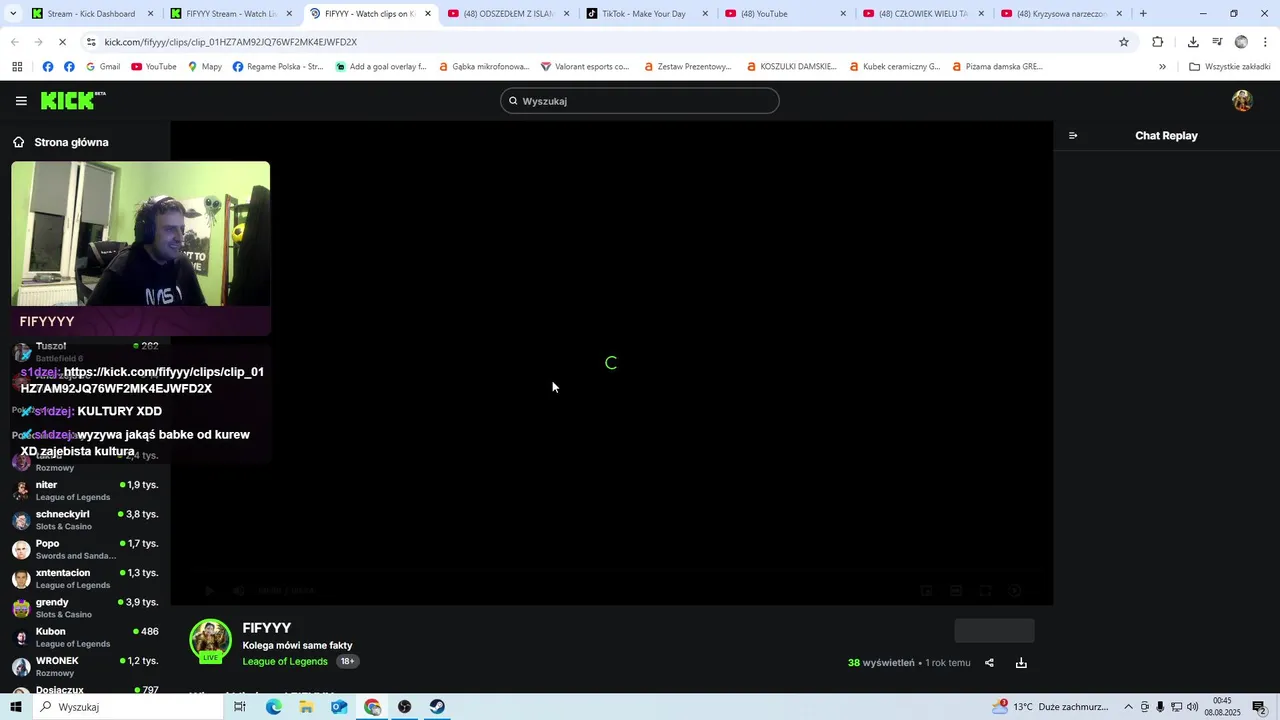Viewport: 1280px width, 720px height.
Task: Open the YouTube bookmark in the bookmarks bar
Action: [154, 67]
